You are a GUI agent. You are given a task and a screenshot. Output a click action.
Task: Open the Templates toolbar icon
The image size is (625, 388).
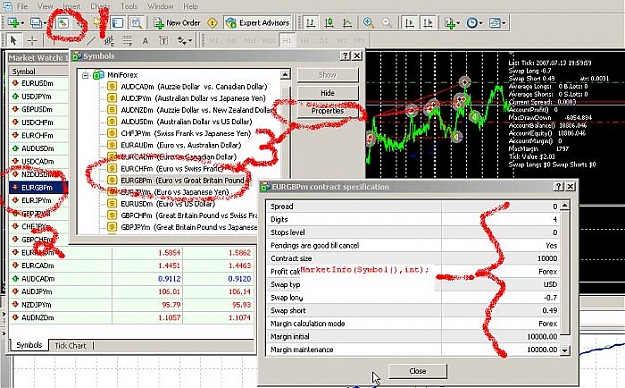[494, 23]
